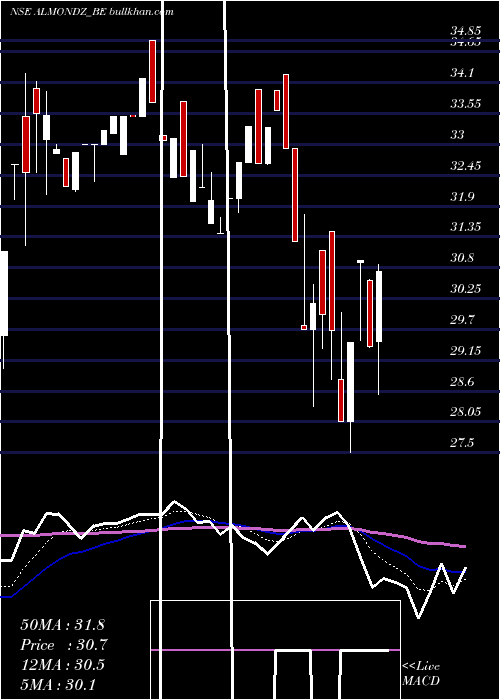The height and width of the screenshot is (700, 500).
Task: Click the 29.7 price axis label
Action: point(461,320)
